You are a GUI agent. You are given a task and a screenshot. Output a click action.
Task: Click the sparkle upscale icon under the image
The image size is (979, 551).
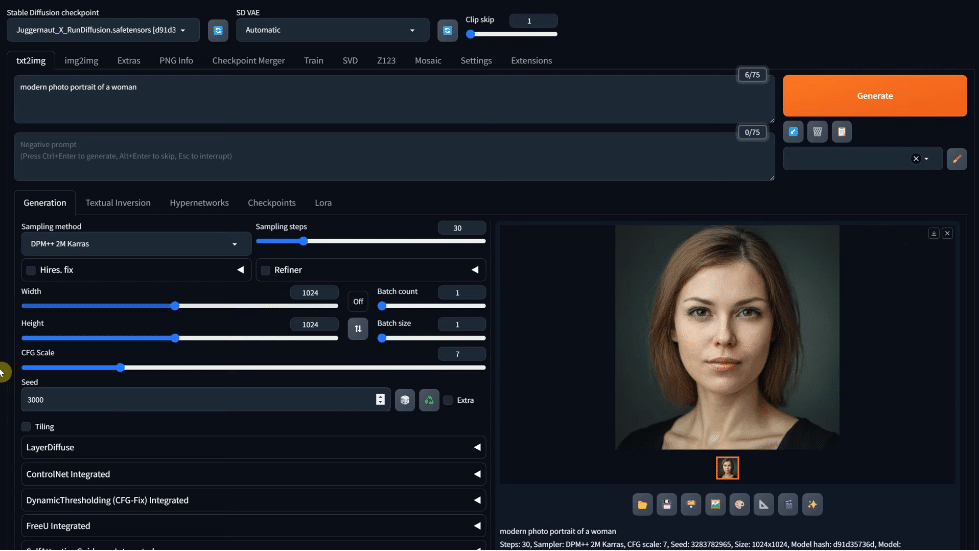(x=813, y=504)
